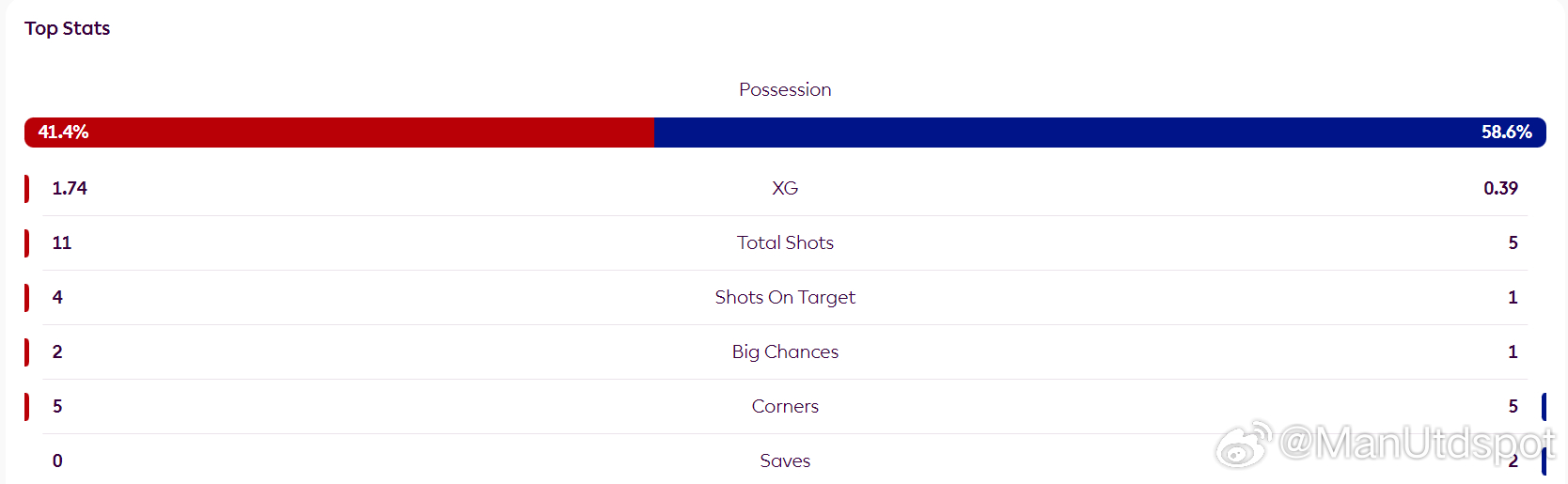Click the Shots On Target label
This screenshot has height=484, width=1568.
pos(785,297)
